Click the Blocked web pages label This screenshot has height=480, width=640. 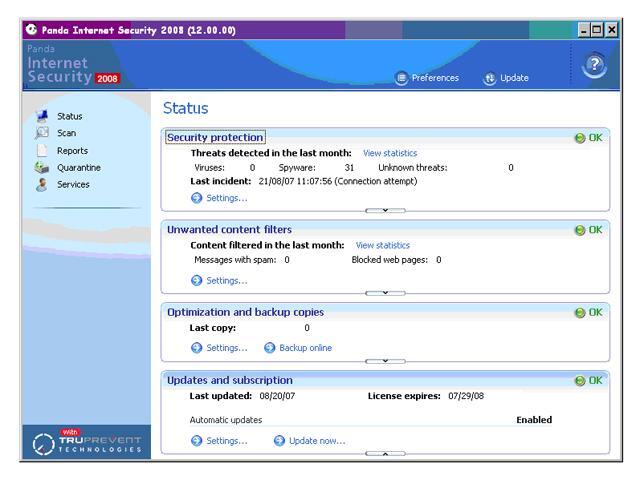pos(389,260)
